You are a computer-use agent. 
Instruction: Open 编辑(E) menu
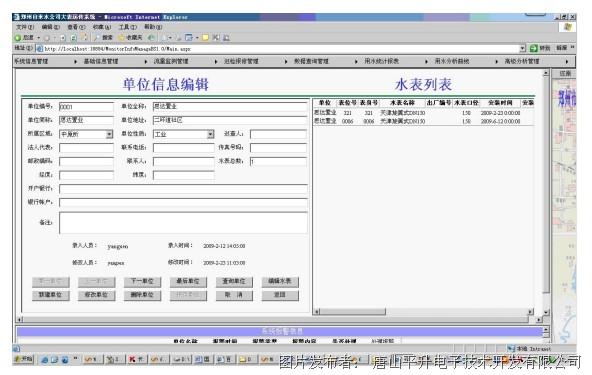coord(51,27)
